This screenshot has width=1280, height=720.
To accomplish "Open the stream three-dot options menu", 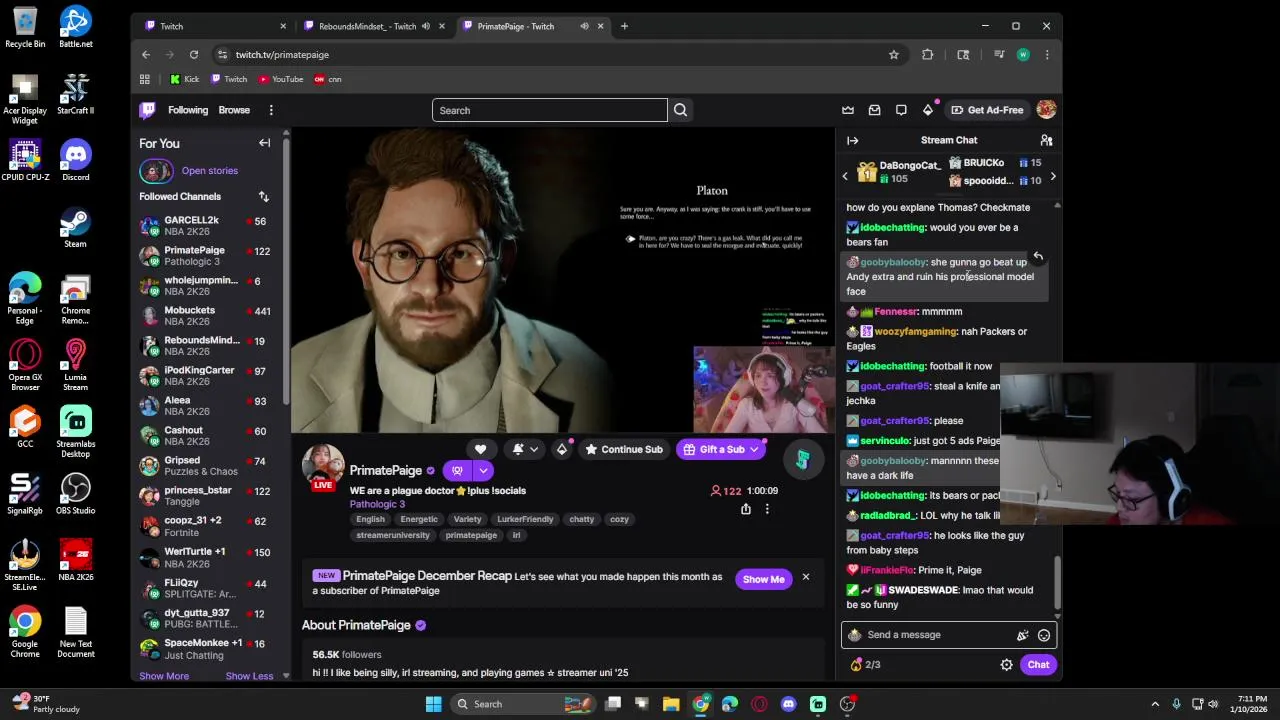I will (767, 509).
